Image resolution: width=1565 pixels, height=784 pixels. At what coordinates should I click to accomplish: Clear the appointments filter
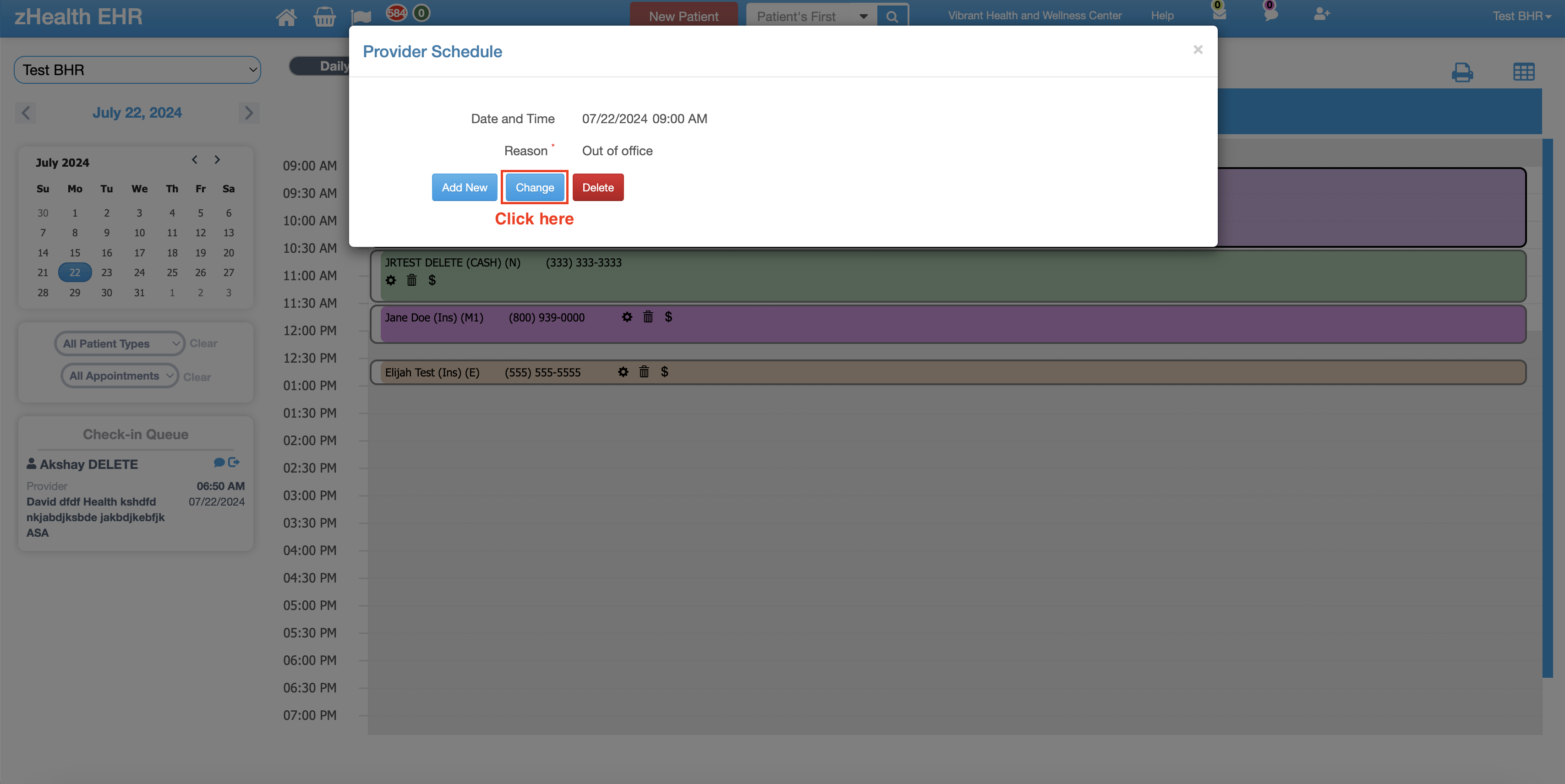[x=197, y=377]
